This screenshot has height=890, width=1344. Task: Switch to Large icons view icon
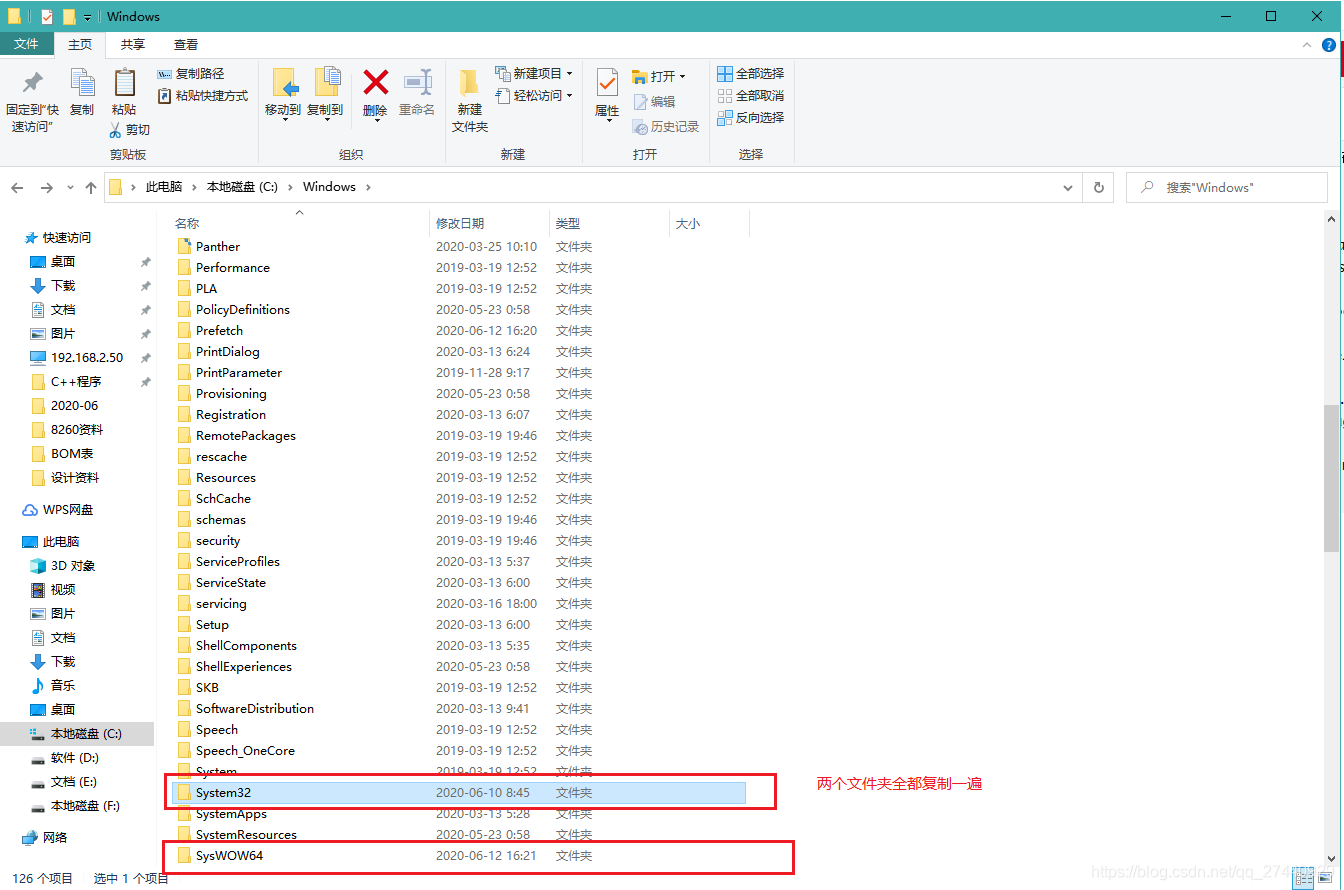tap(1326, 878)
